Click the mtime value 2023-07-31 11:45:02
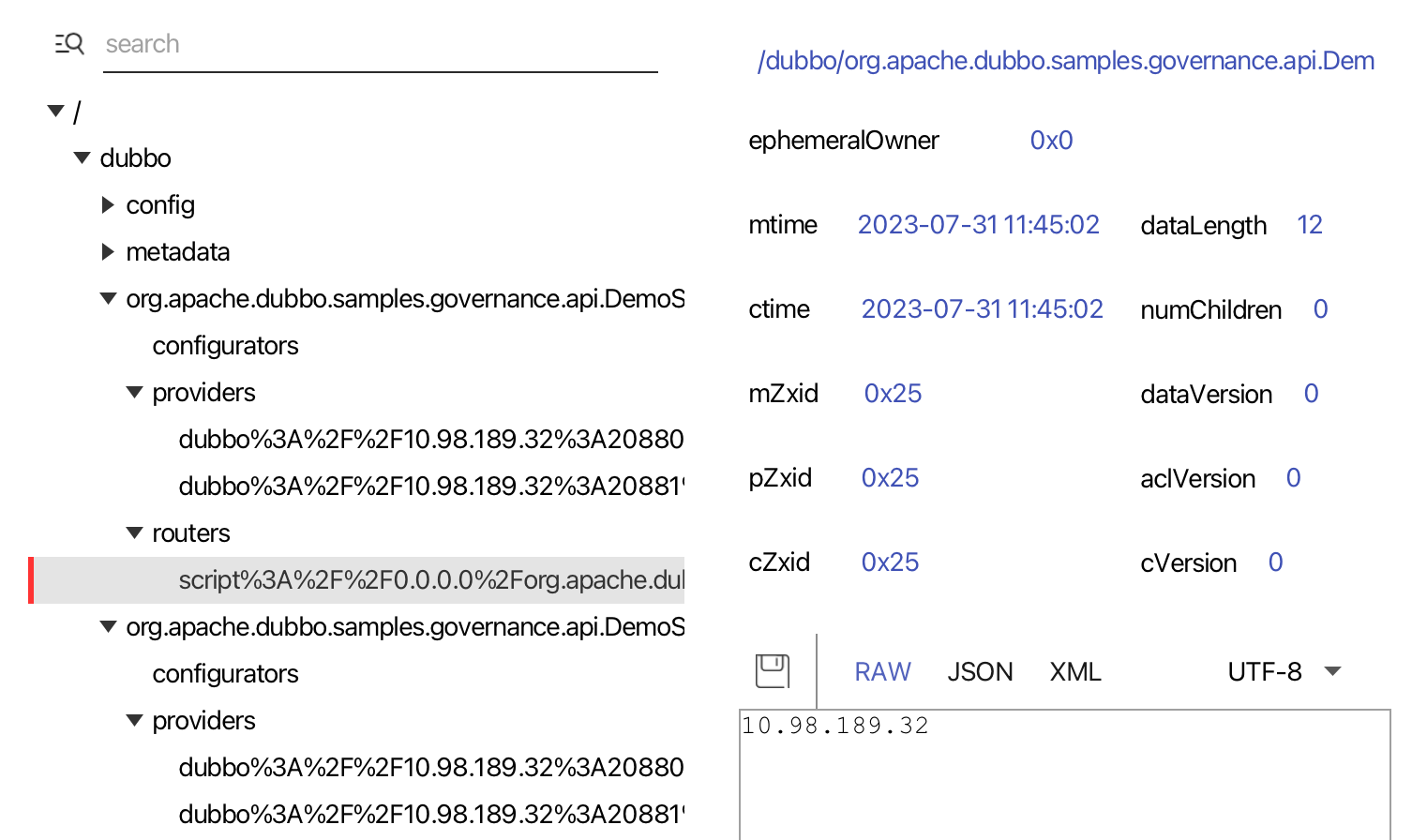This screenshot has height=840, width=1427. (978, 225)
